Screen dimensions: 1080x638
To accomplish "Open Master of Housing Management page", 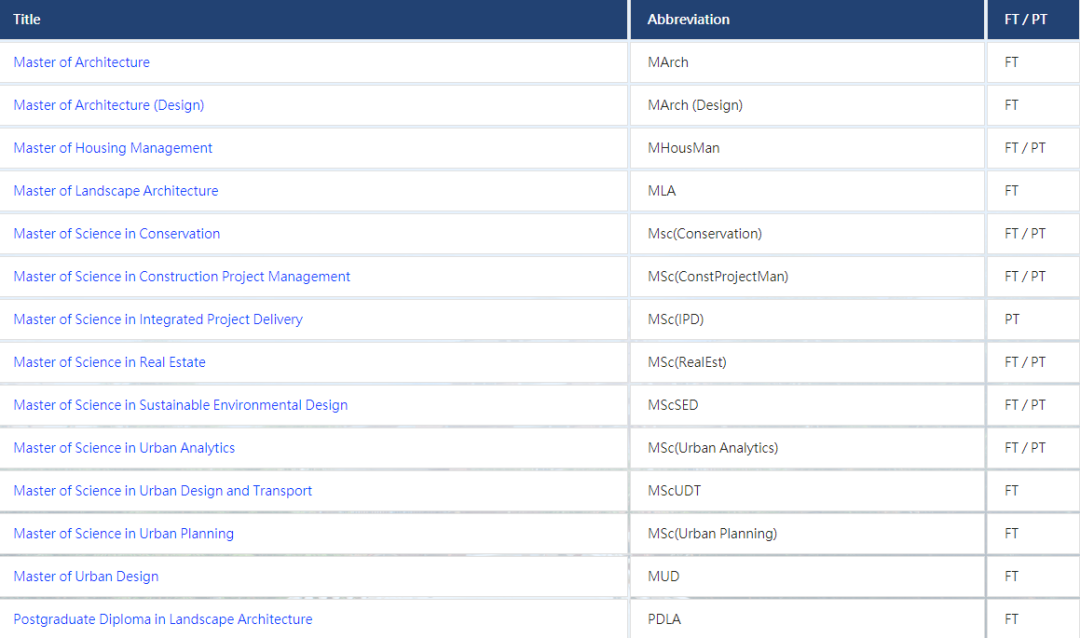I will coord(113,148).
